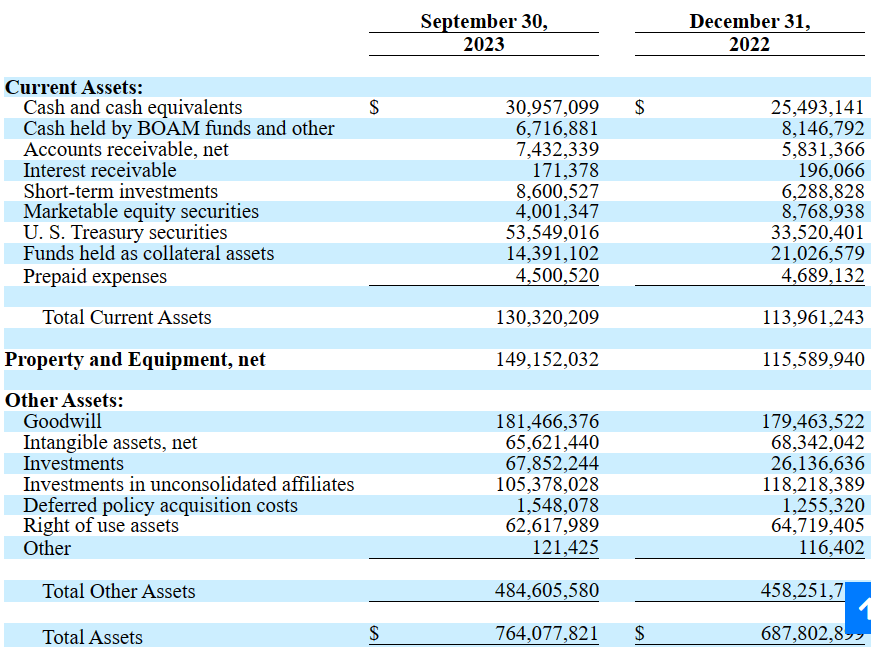Select the Cash held by BOAM funds row label
This screenshot has width=871, height=647.
coord(179,129)
